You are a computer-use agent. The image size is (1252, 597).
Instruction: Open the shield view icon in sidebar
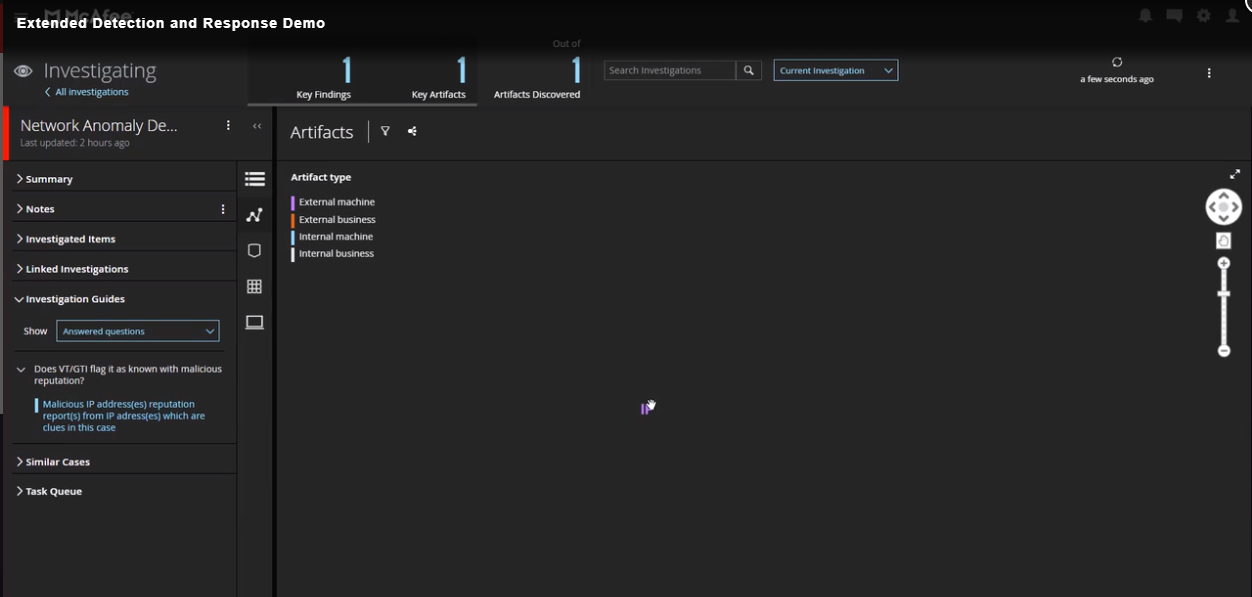(254, 251)
